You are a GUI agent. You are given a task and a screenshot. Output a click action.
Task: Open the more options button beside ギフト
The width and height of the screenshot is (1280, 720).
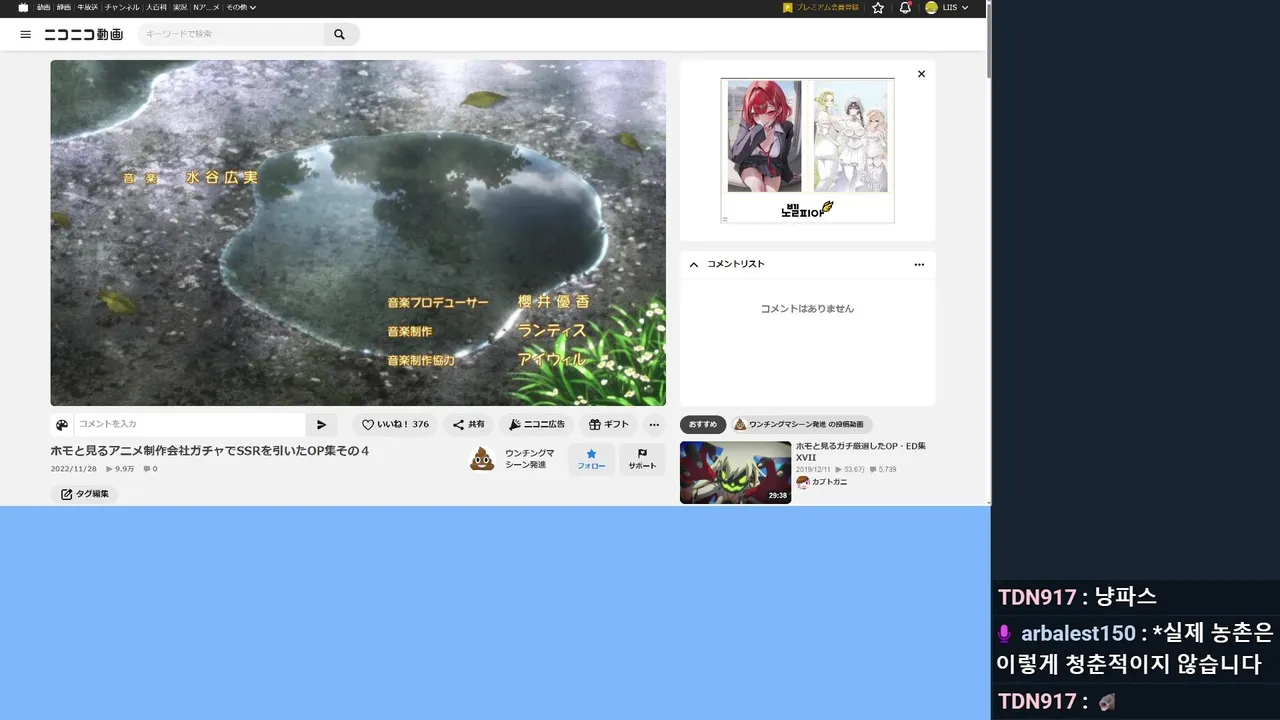(653, 424)
